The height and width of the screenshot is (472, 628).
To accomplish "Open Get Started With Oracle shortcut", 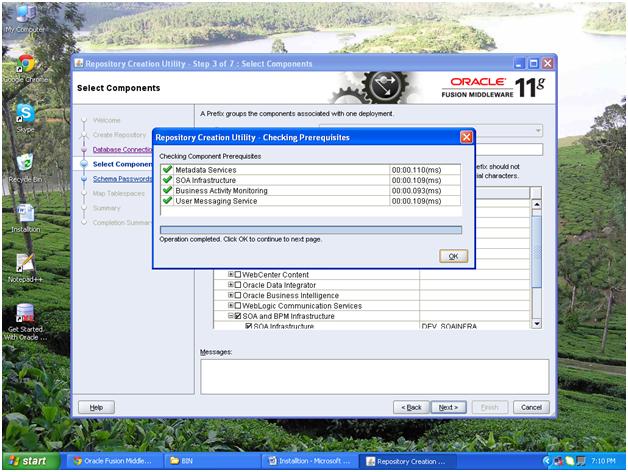I will tap(25, 321).
